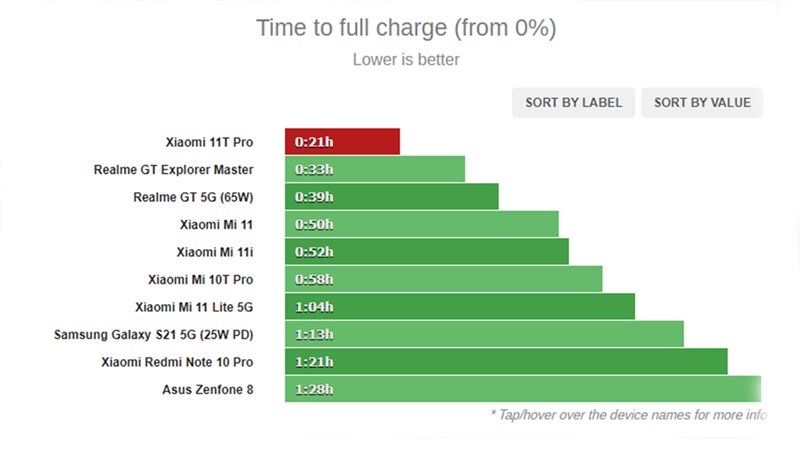800x451 pixels.
Task: Click the Xiaomi Mi 11i label
Action: 215,251
